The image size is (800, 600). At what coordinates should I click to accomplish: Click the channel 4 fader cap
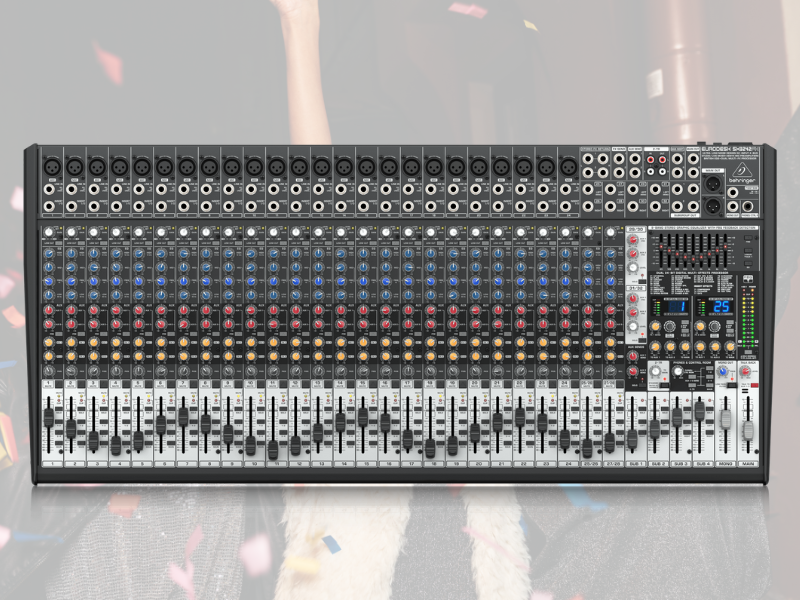[x=116, y=445]
